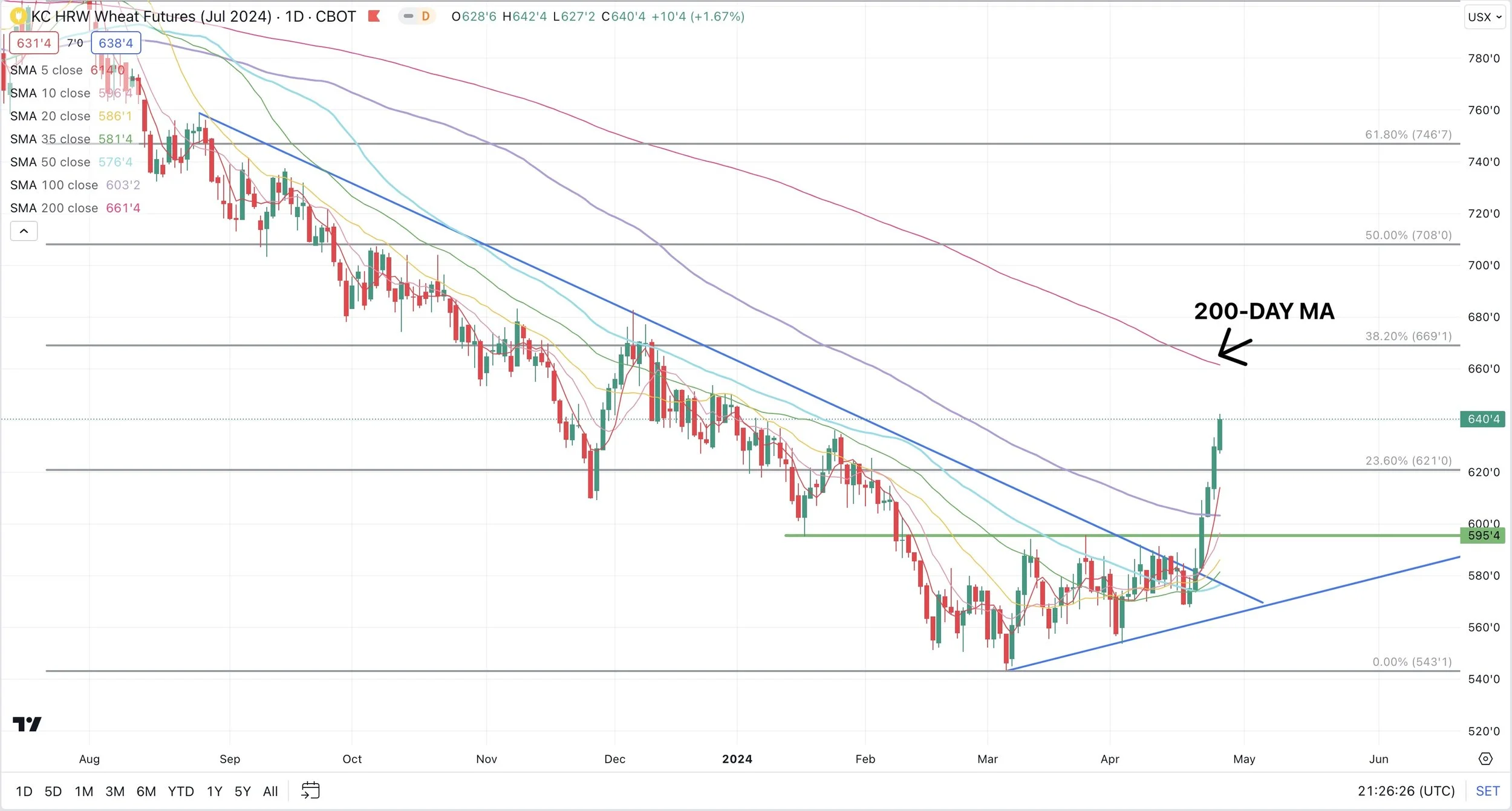
Task: Toggle SMA 50 close indicator legend
Action: 50,162
